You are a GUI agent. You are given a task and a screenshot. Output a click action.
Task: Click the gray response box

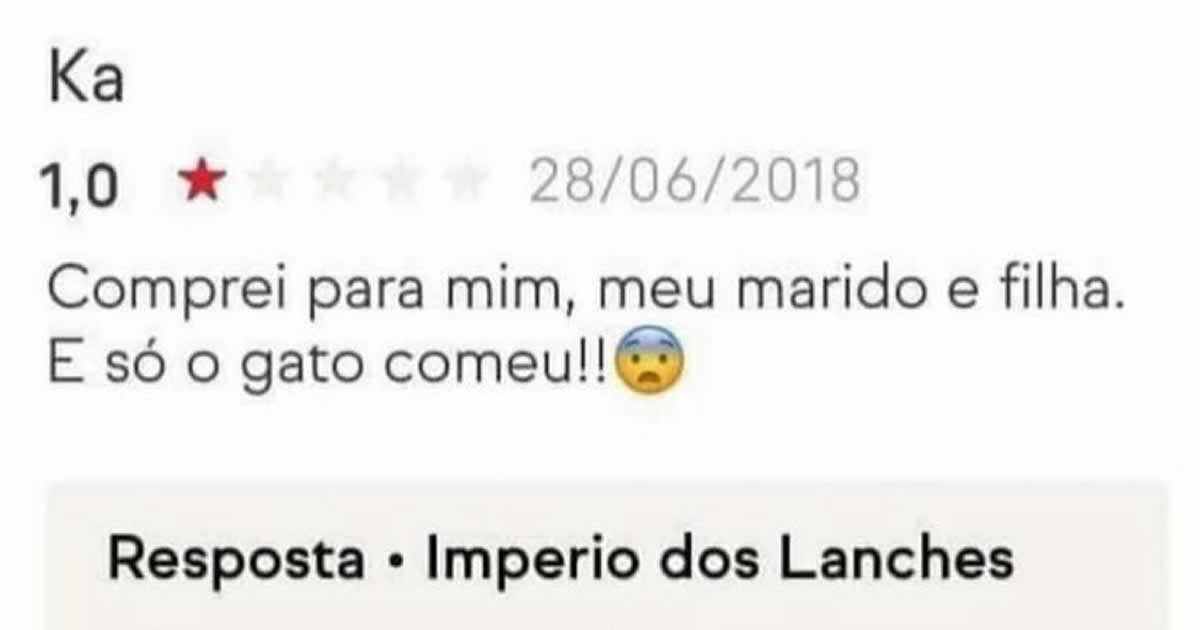click(x=607, y=556)
